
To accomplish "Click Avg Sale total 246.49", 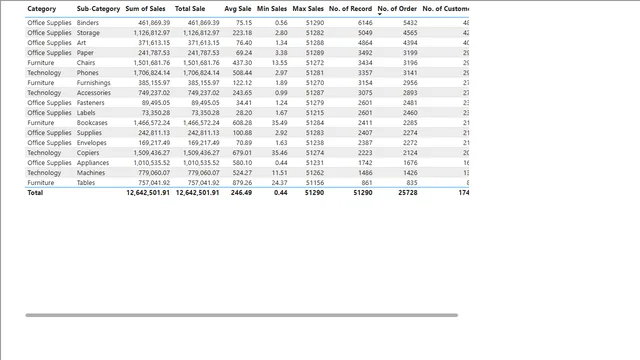I will (241, 193).
